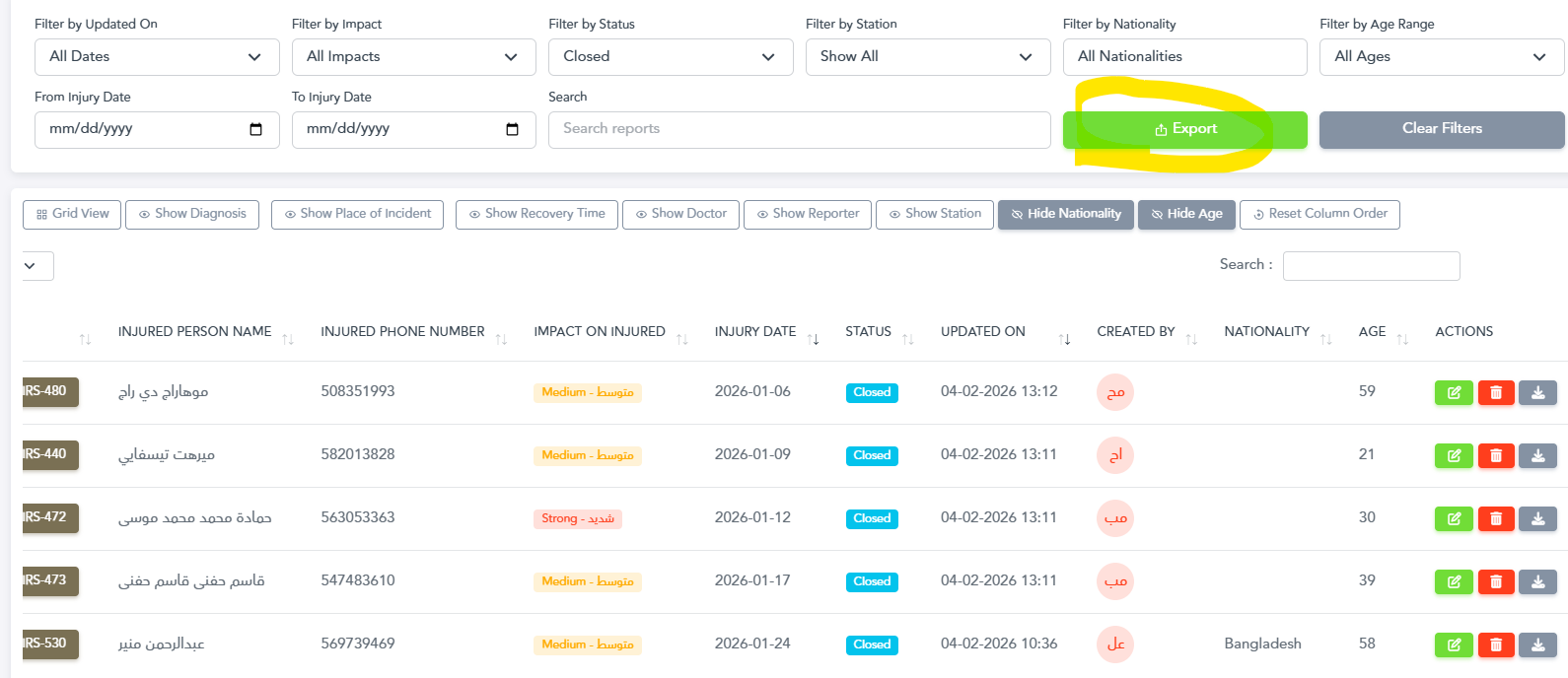
Task: Edit the IRS-440 report
Action: (x=1454, y=455)
